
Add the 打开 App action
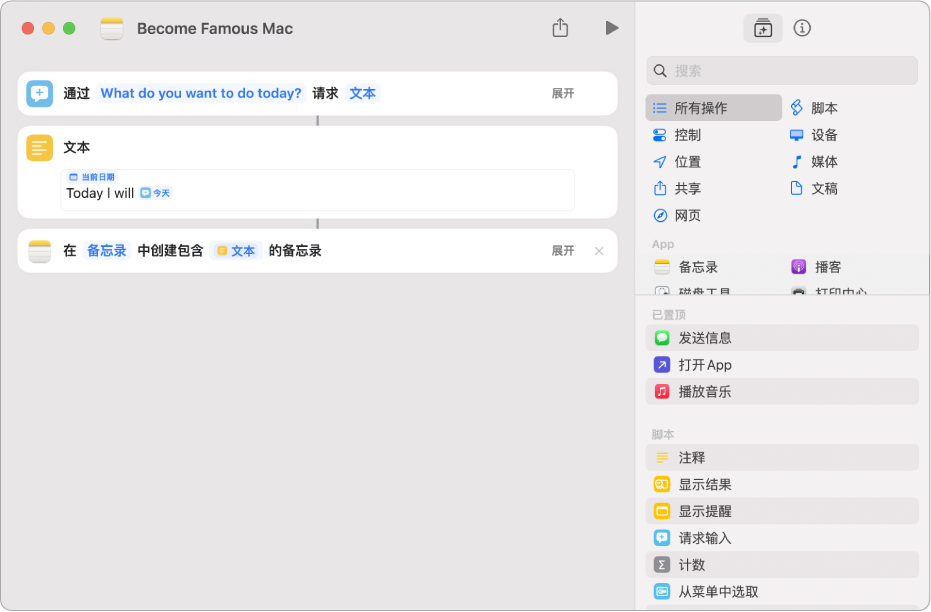click(x=782, y=364)
